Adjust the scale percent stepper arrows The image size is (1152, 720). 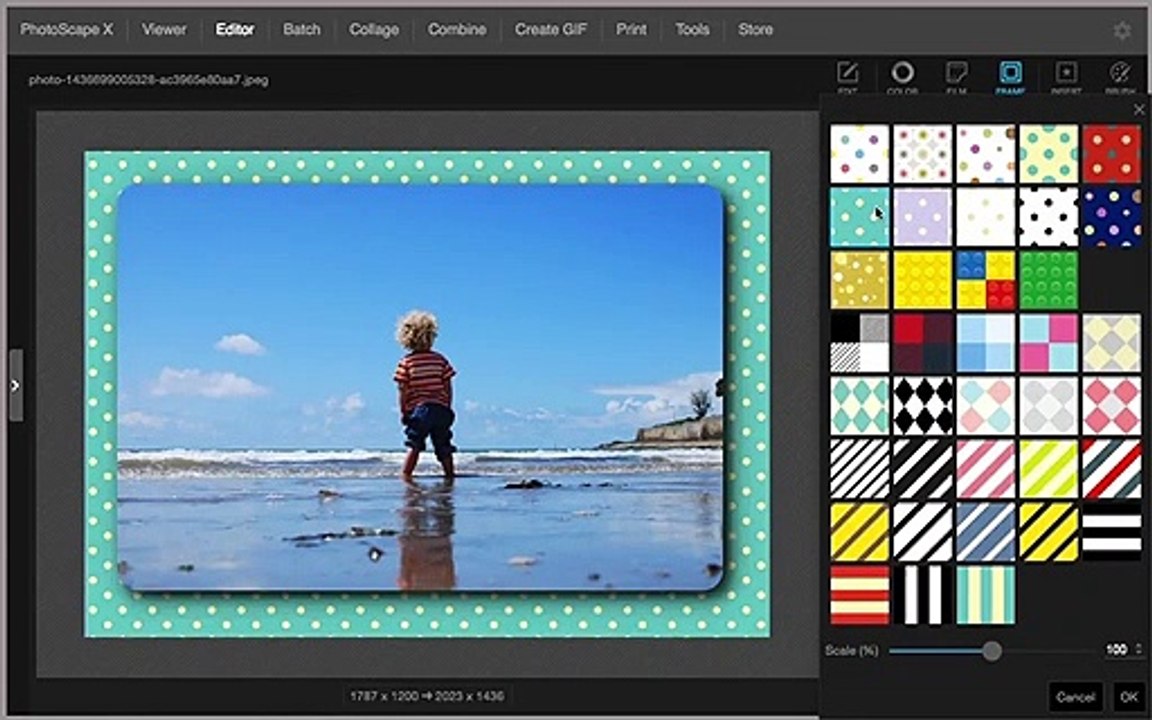(1140, 649)
